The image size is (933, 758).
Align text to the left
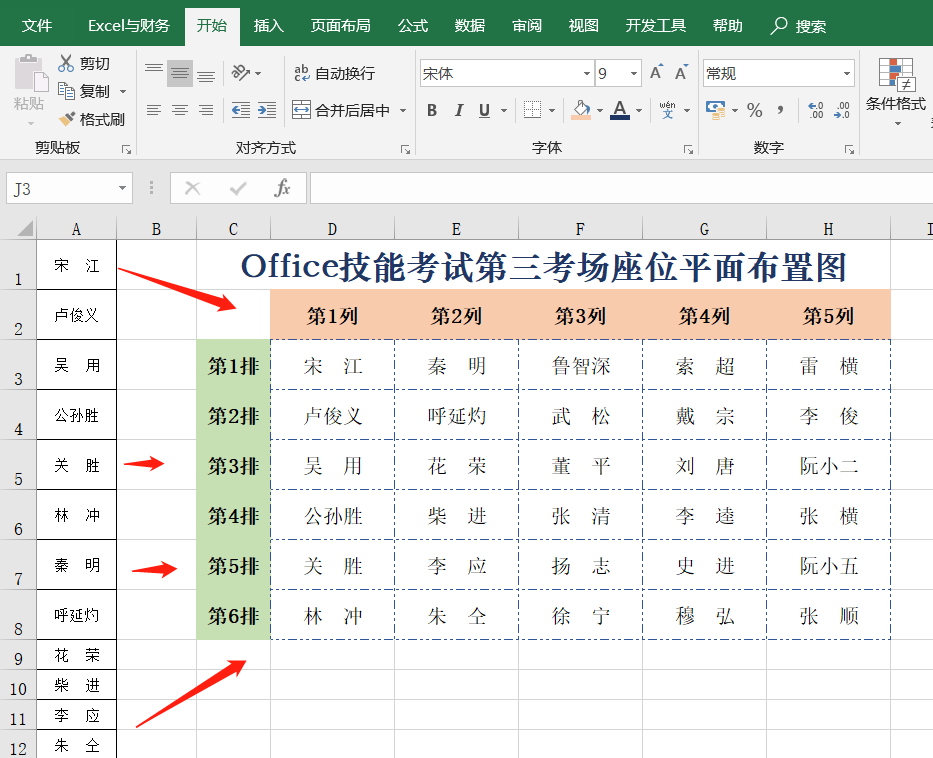coord(154,110)
